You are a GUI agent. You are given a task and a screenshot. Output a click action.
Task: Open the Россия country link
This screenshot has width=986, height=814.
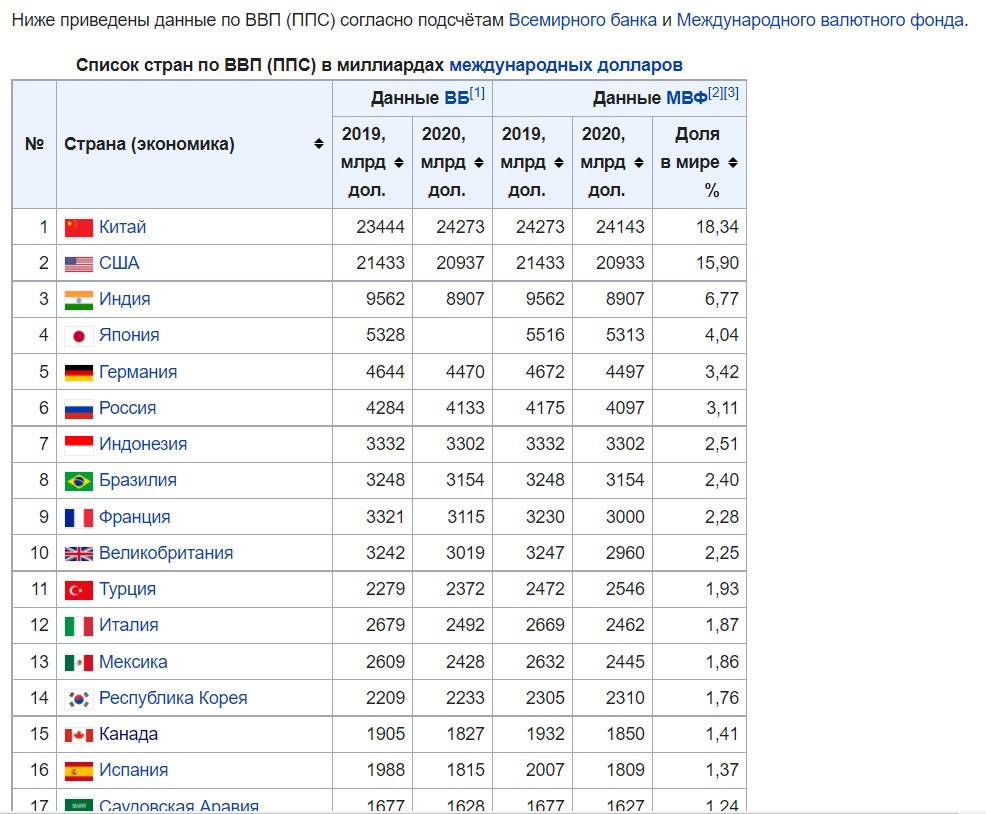point(127,408)
